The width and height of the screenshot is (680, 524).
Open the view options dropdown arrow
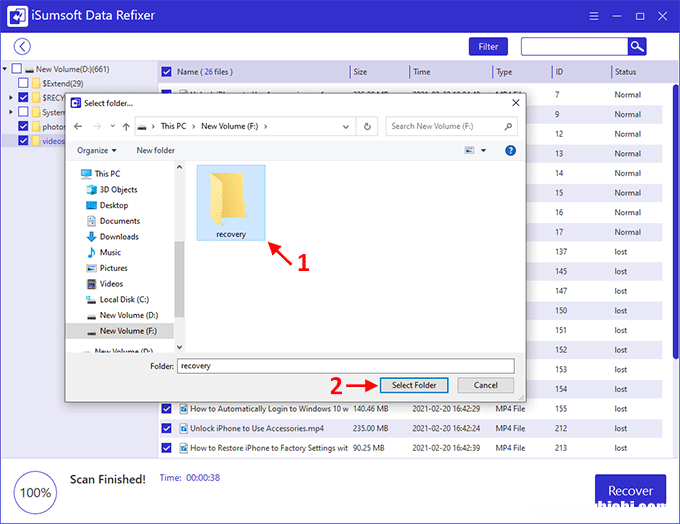pos(484,151)
